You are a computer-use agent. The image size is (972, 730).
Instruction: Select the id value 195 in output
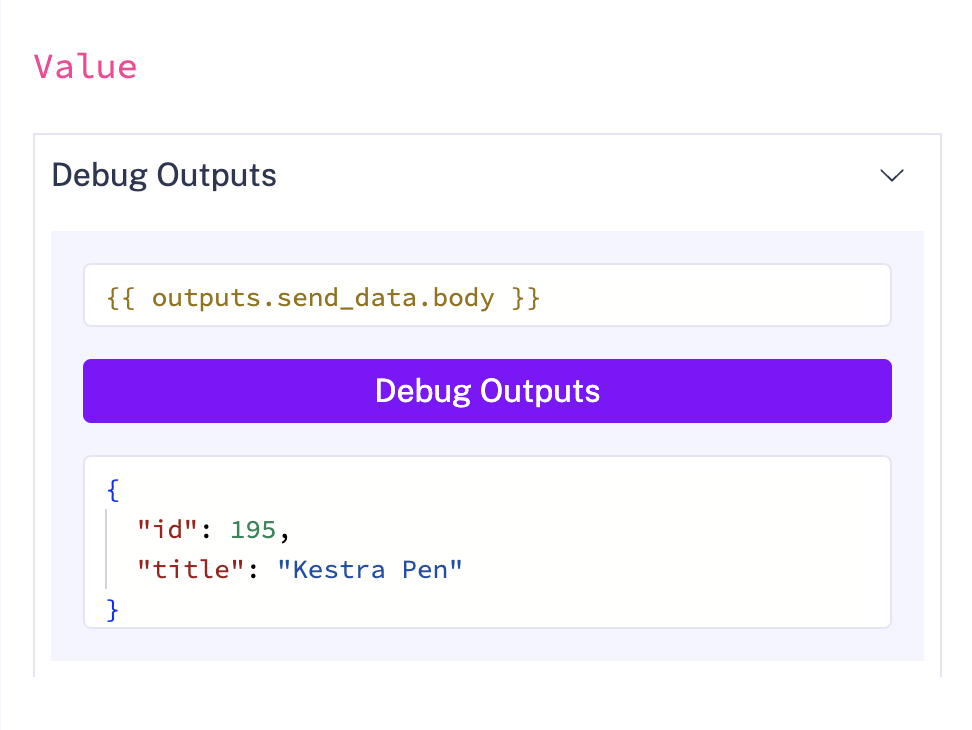point(253,529)
